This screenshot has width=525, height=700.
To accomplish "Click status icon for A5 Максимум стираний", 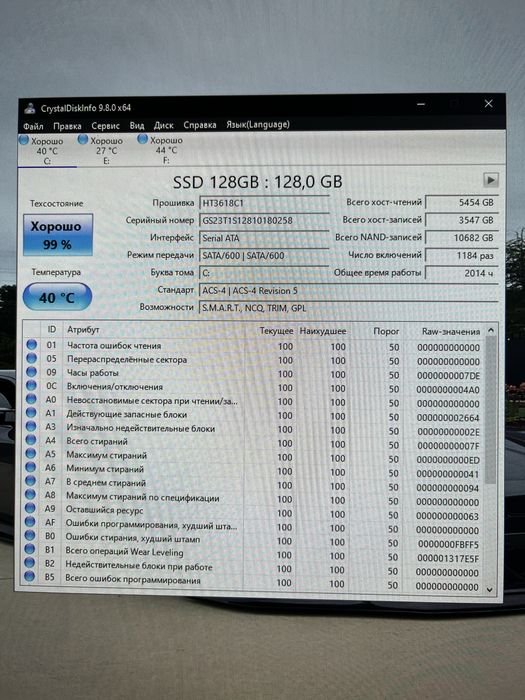I will pos(30,454).
